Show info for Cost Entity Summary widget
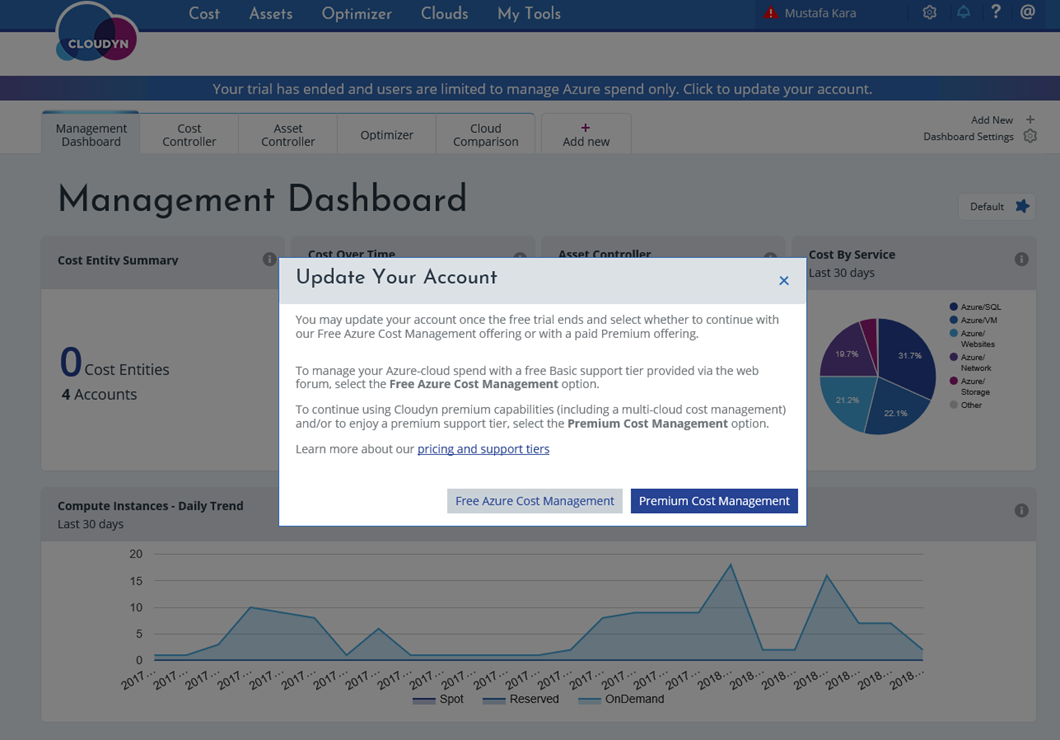1060x740 pixels. point(269,260)
